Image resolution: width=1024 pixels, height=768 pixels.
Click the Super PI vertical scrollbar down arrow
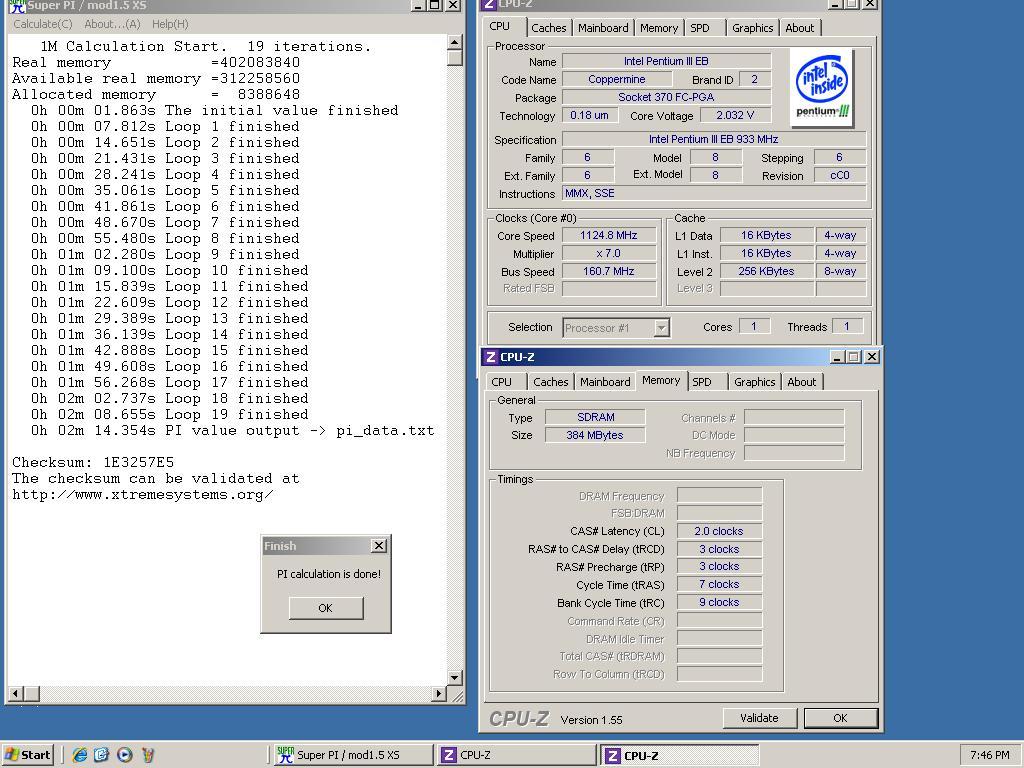point(455,677)
